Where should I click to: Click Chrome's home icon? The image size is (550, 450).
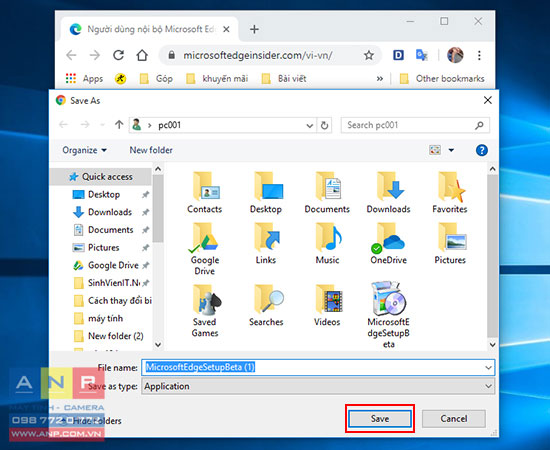click(x=142, y=55)
